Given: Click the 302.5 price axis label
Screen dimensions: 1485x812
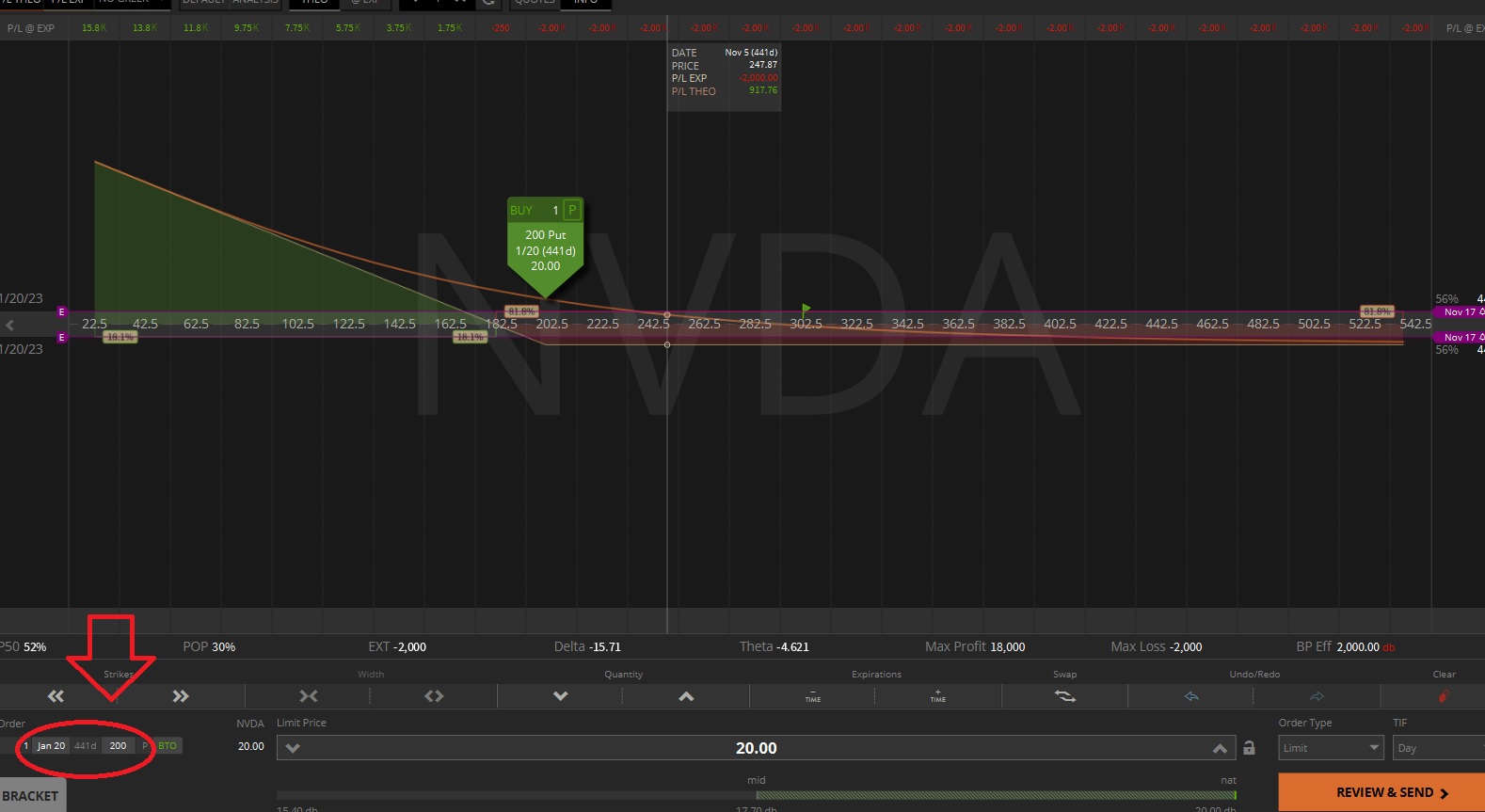Looking at the screenshot, I should (x=806, y=324).
